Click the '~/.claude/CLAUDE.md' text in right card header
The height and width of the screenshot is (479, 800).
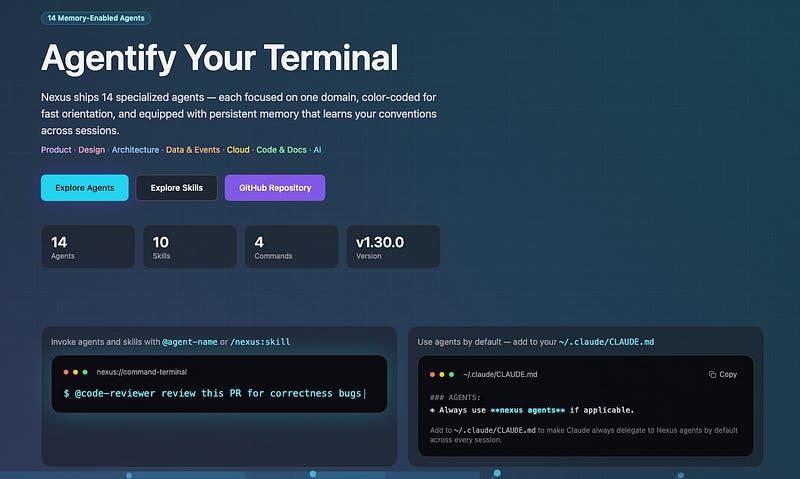coord(606,342)
